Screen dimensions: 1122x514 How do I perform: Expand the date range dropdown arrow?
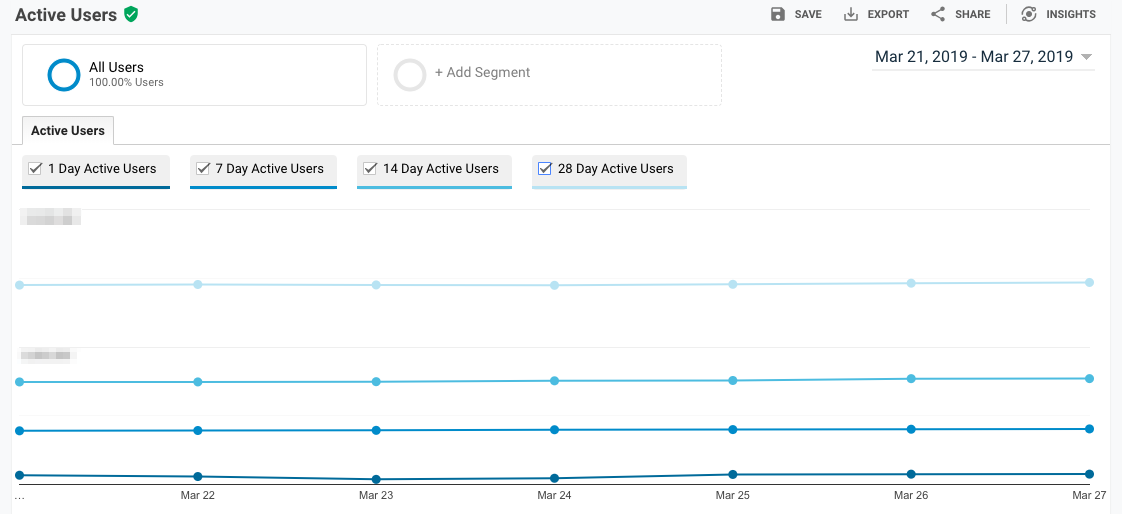pos(1086,57)
